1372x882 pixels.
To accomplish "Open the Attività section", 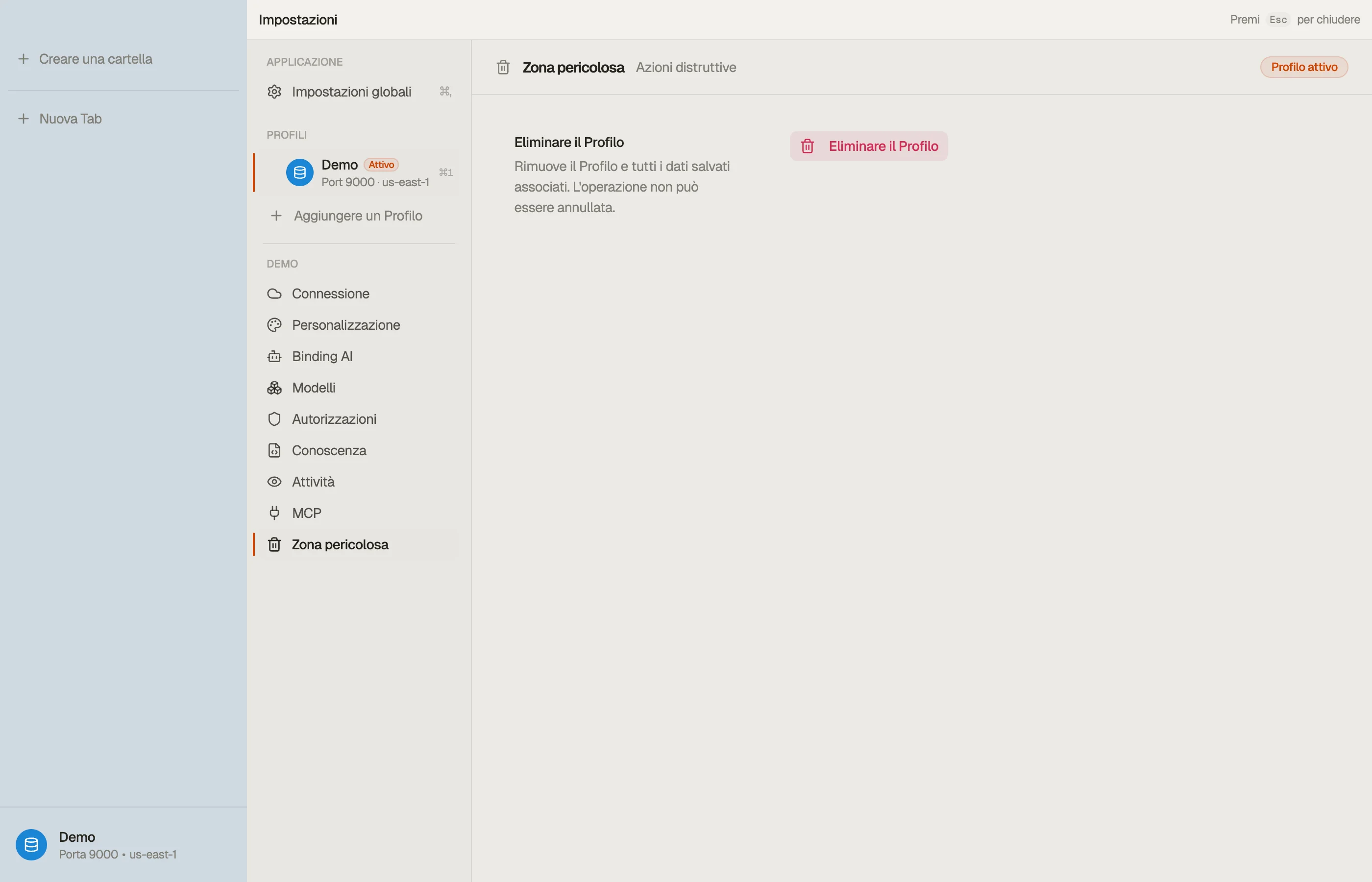I will click(x=359, y=482).
